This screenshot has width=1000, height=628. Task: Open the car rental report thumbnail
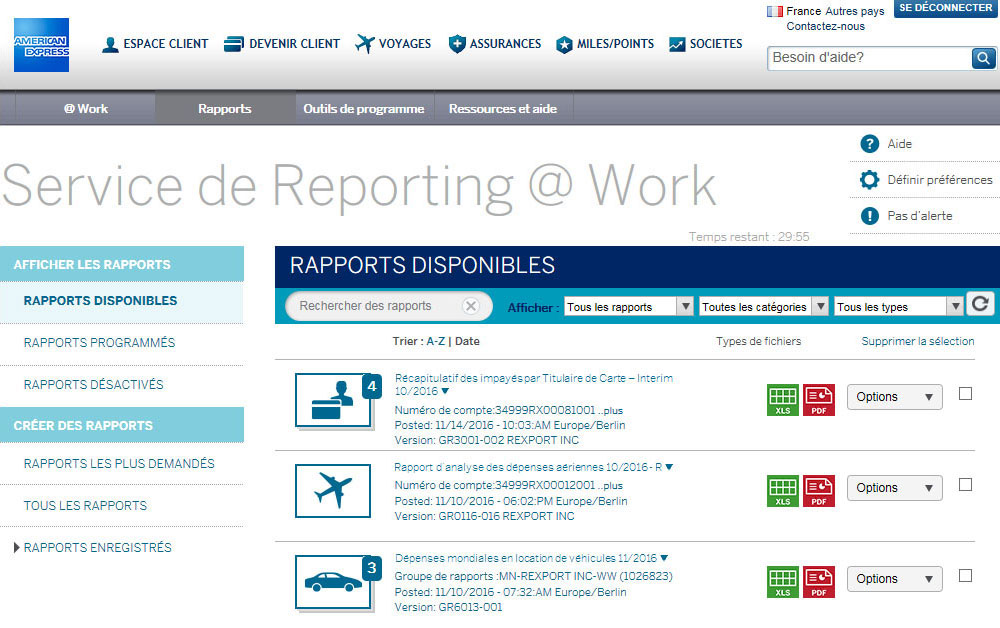tap(334, 582)
